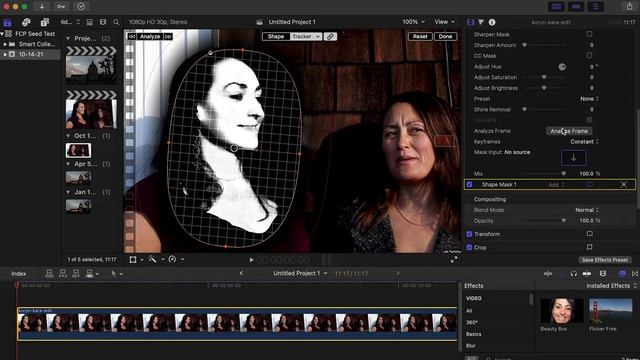Click the timeline skimming icon
The image size is (640, 360).
pos(548,273)
